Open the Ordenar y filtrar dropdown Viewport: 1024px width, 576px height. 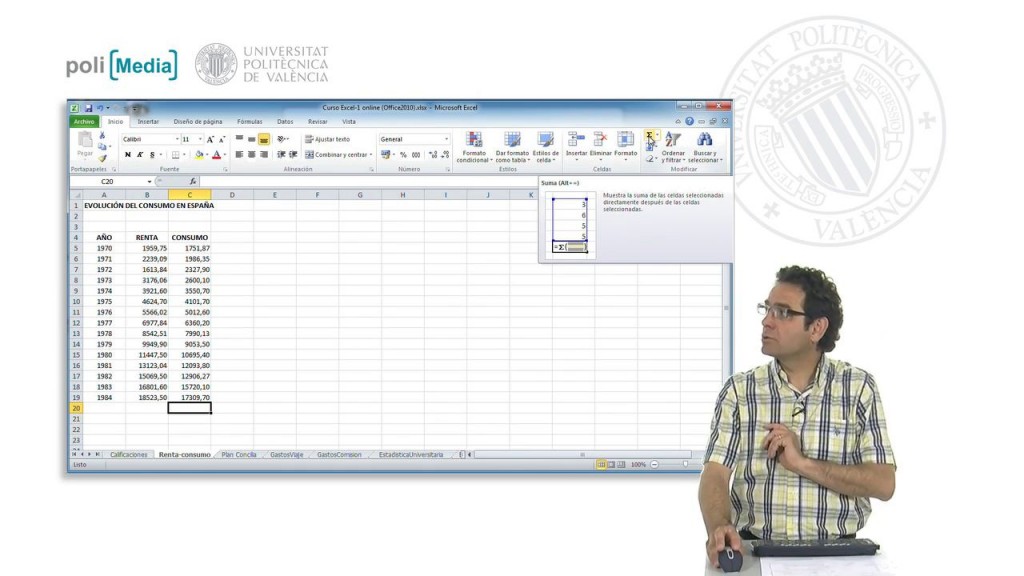click(673, 147)
